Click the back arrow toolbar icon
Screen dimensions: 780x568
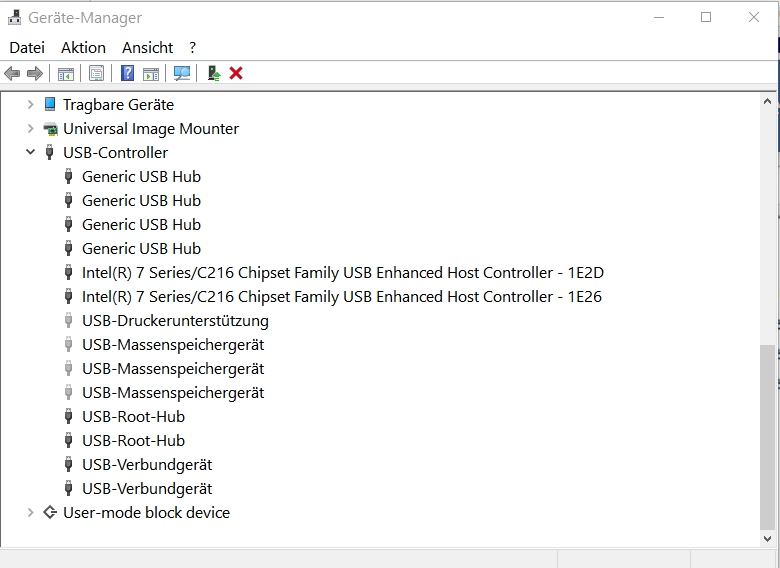pyautogui.click(x=12, y=73)
